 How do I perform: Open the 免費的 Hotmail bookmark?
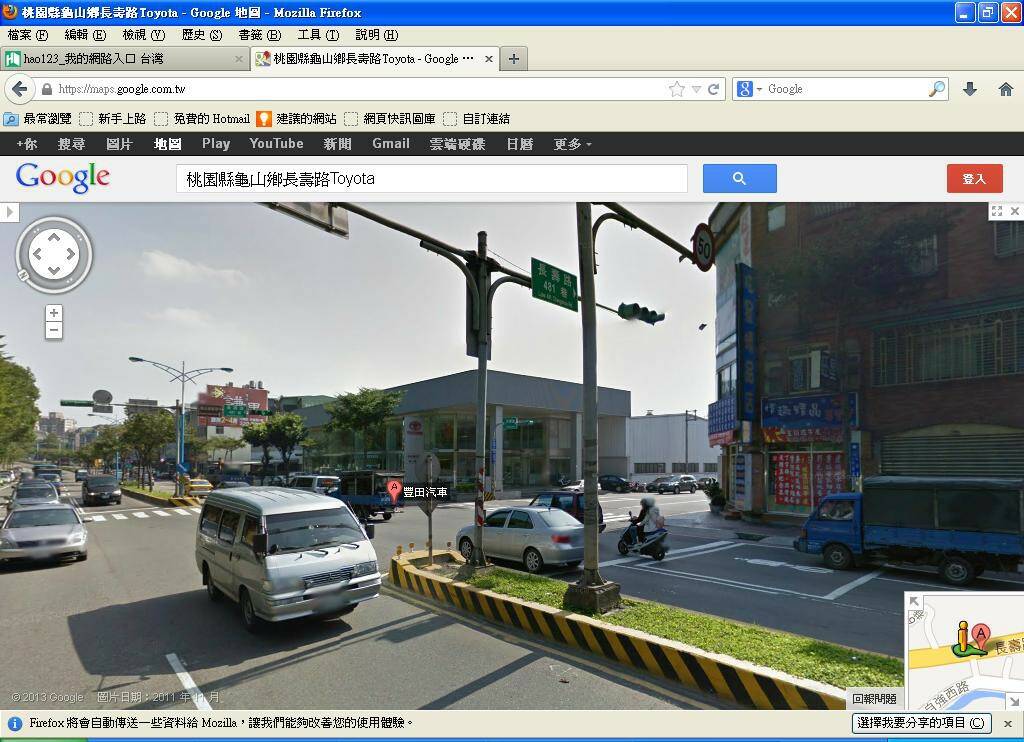tap(202, 119)
